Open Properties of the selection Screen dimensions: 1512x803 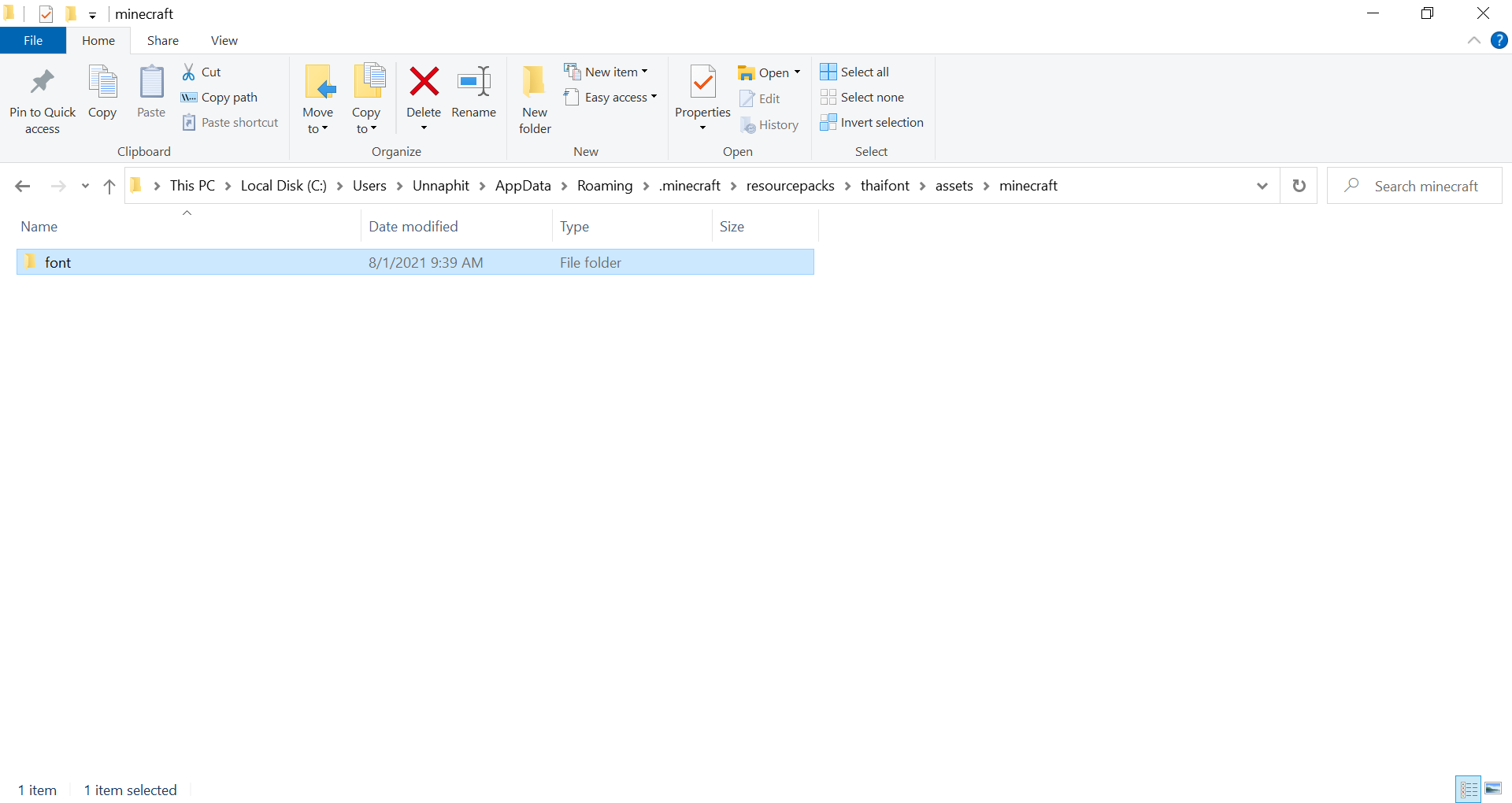702,91
